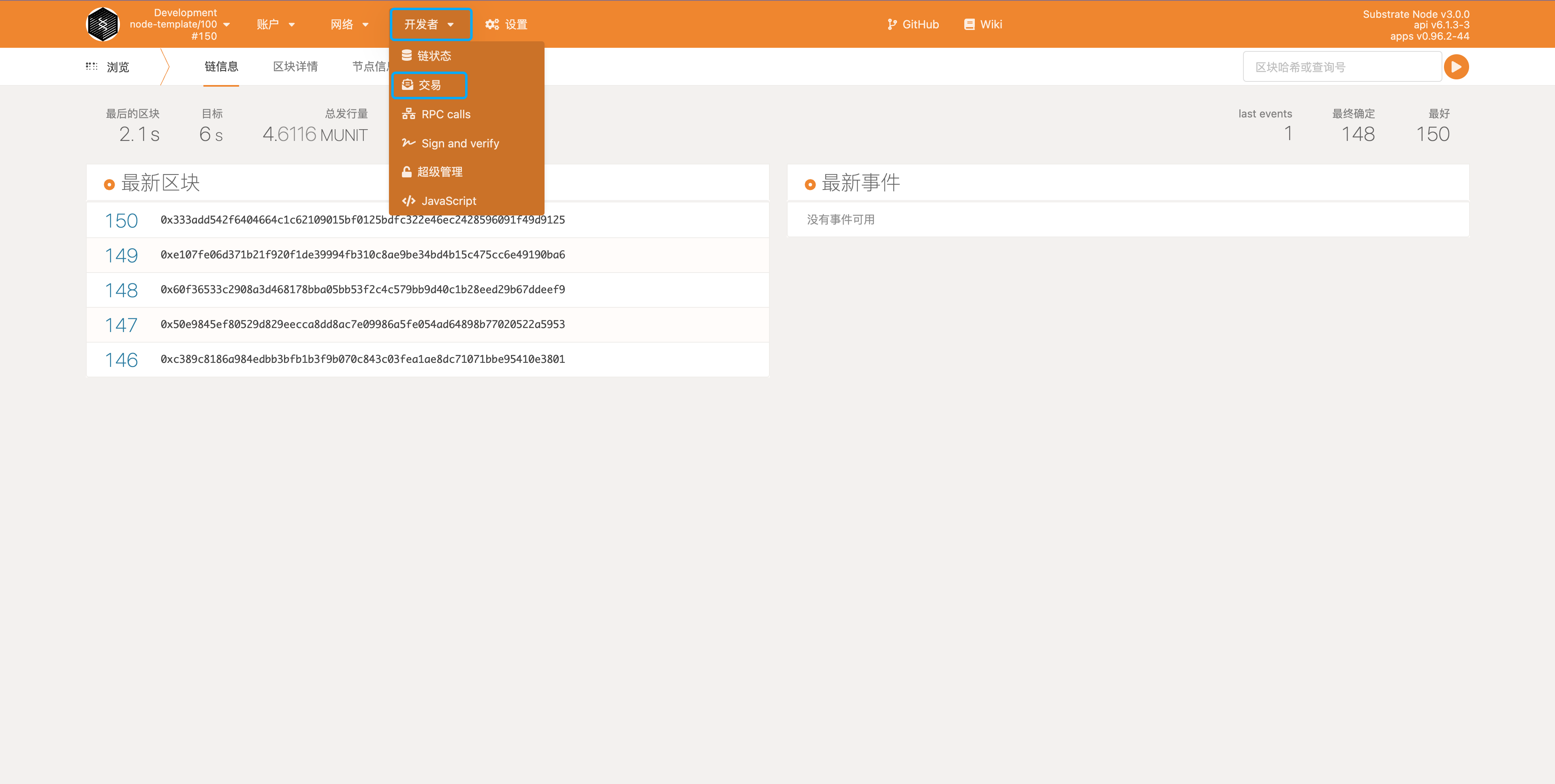Screen dimensions: 1555x784
Task: Open block number 150
Action: click(x=121, y=220)
